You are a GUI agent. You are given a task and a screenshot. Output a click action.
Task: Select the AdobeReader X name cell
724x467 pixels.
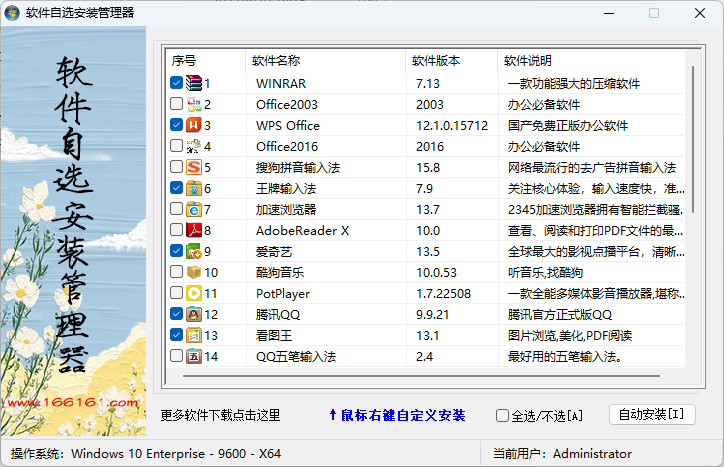302,230
